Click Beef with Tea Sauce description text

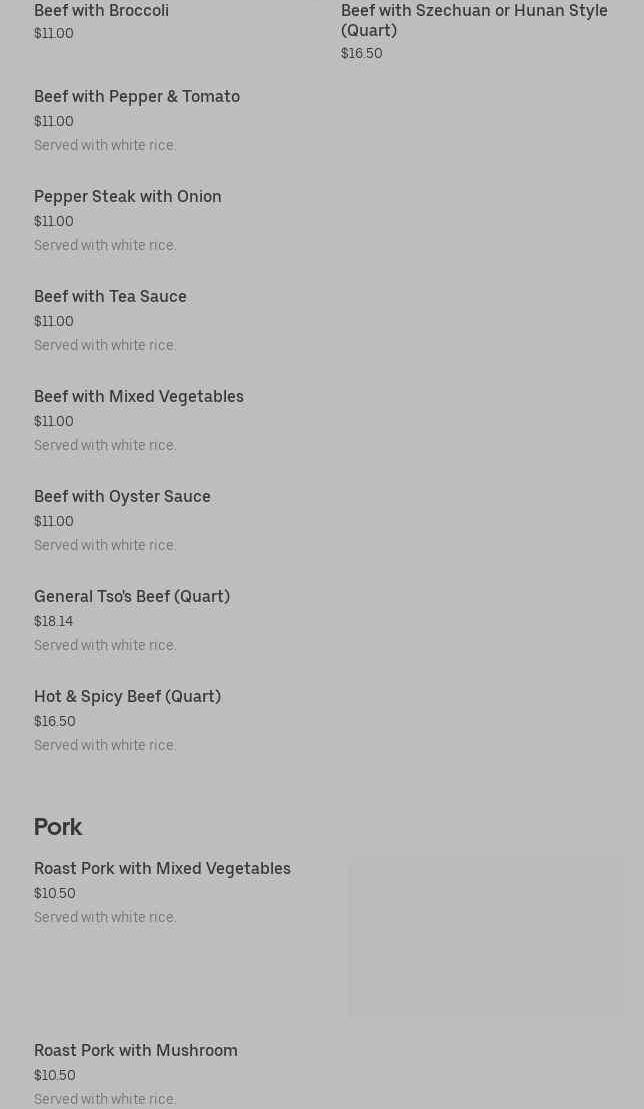coord(105,346)
